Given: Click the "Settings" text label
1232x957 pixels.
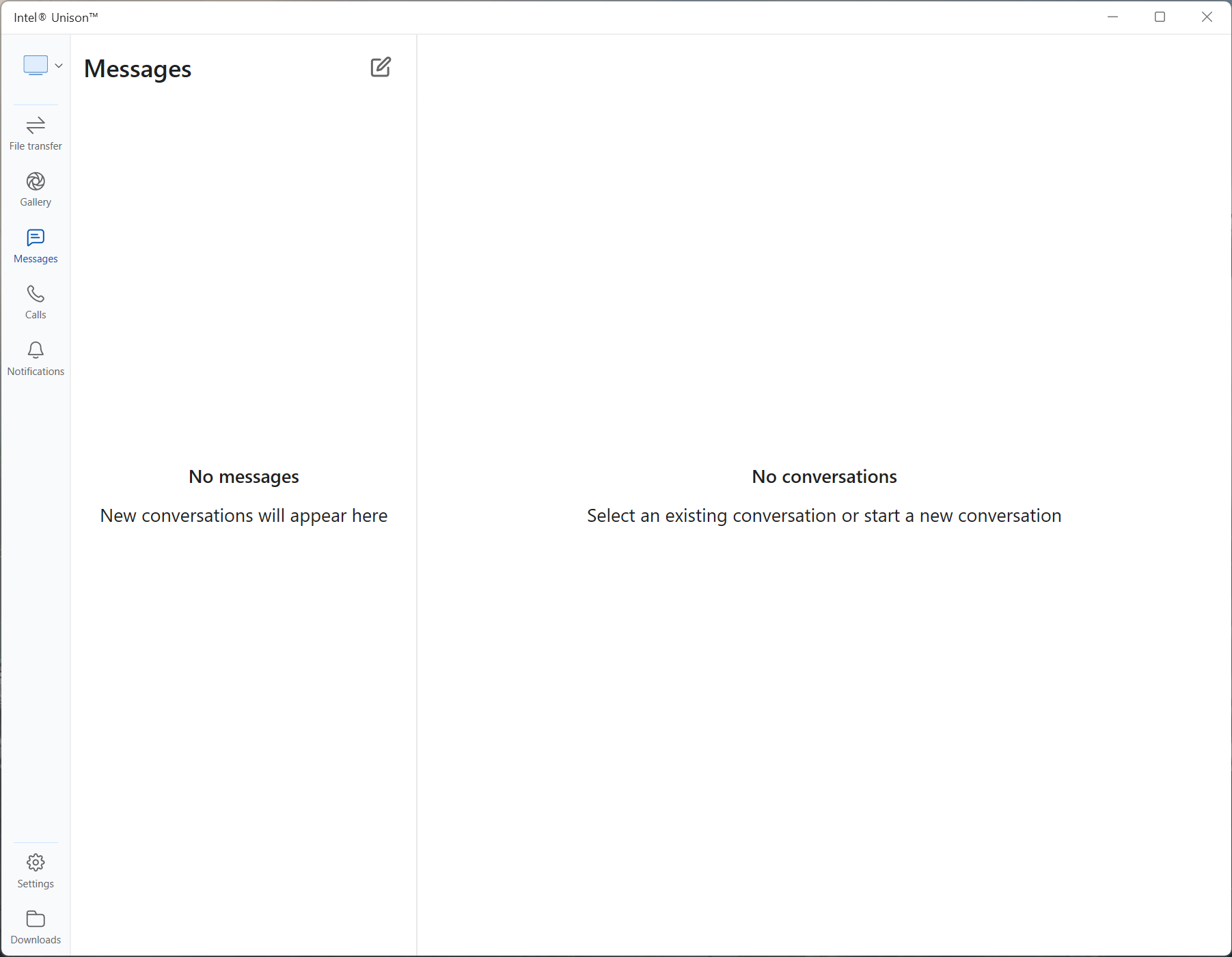Looking at the screenshot, I should 36,884.
